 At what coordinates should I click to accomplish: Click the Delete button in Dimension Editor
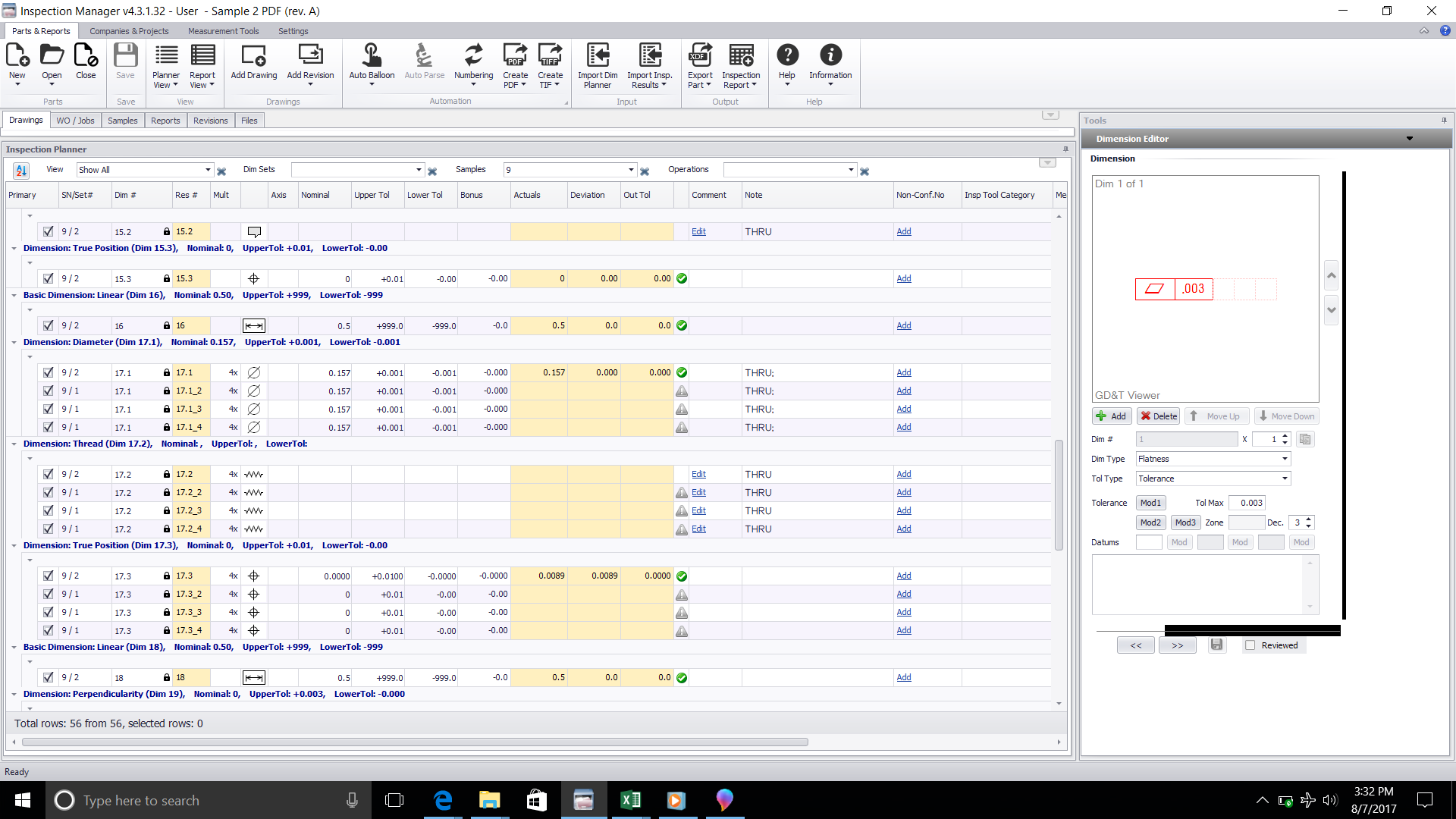pos(1158,416)
